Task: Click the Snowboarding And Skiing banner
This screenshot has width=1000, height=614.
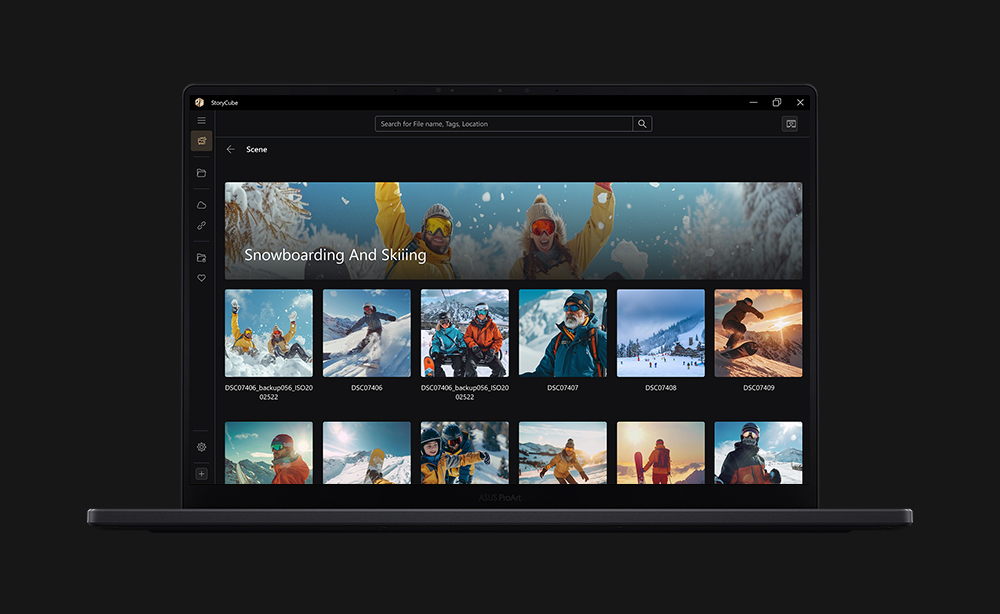Action: (513, 230)
